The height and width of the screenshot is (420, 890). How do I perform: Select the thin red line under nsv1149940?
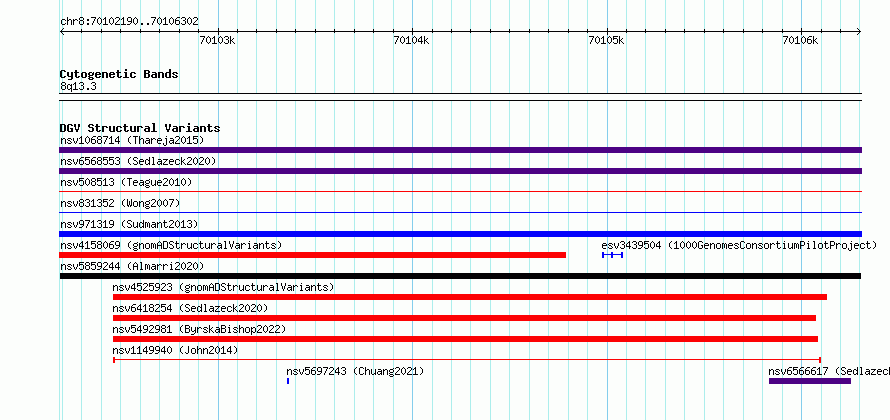467,360
